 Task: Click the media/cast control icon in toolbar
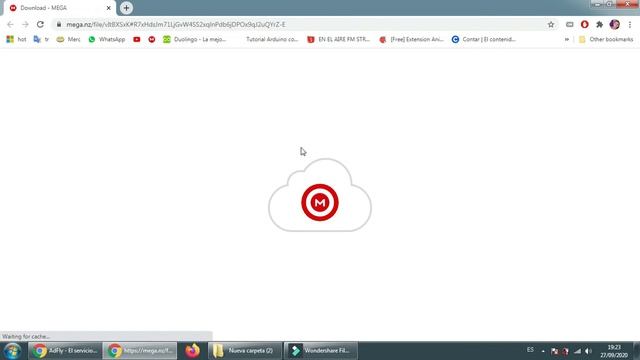click(570, 24)
